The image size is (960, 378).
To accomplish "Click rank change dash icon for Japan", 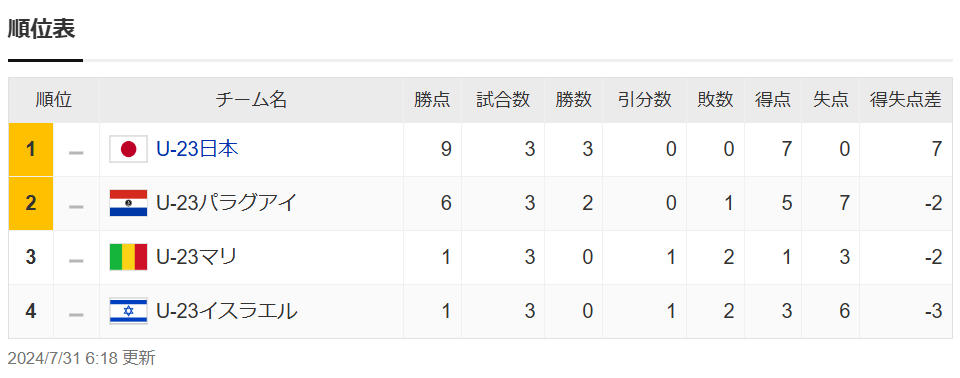I will click(x=77, y=153).
